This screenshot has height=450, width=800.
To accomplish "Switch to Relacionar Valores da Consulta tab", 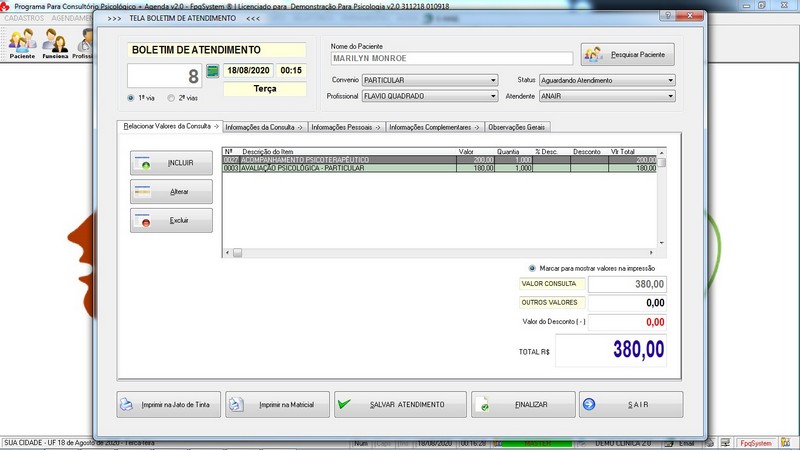I will pyautogui.click(x=170, y=126).
